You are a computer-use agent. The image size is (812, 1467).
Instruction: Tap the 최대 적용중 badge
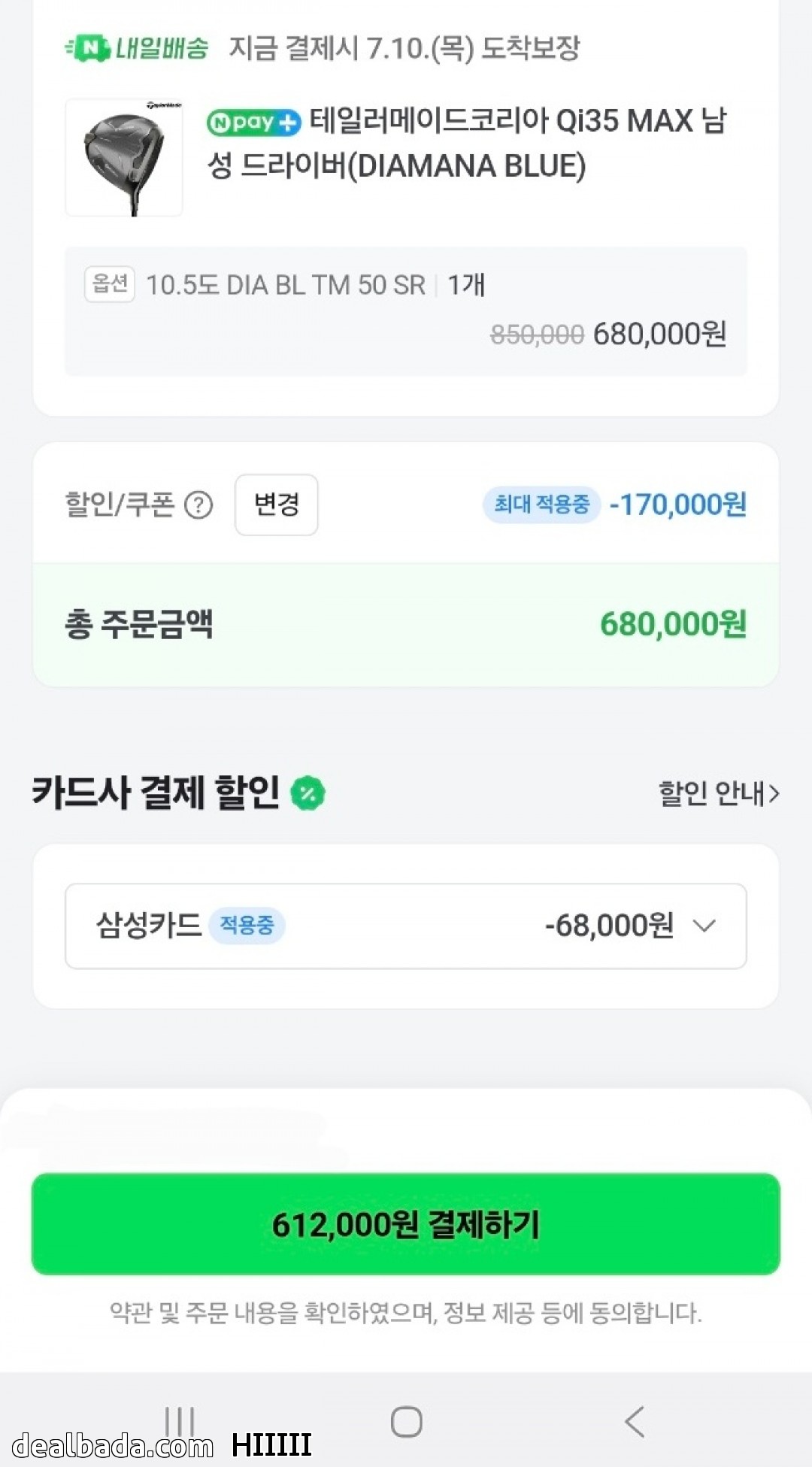click(541, 505)
